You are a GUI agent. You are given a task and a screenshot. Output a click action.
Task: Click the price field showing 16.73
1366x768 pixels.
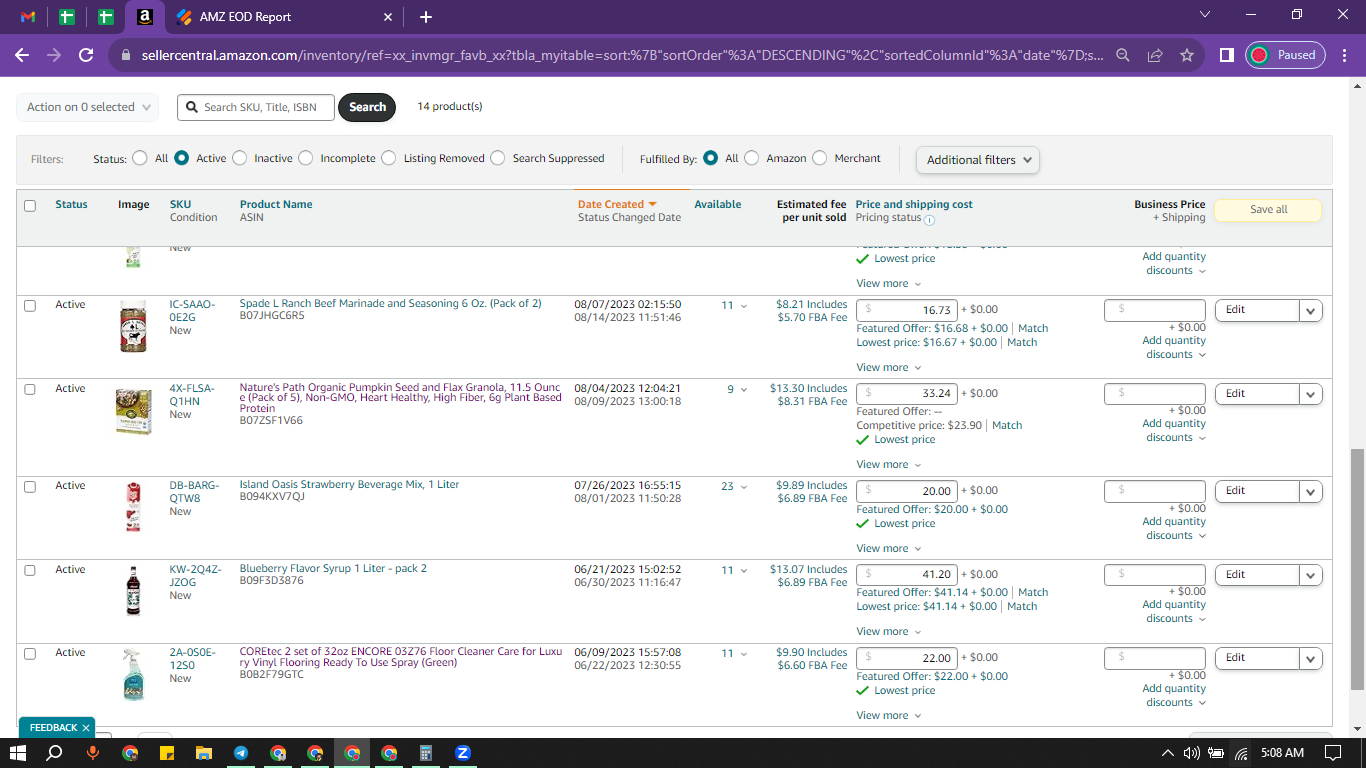907,310
